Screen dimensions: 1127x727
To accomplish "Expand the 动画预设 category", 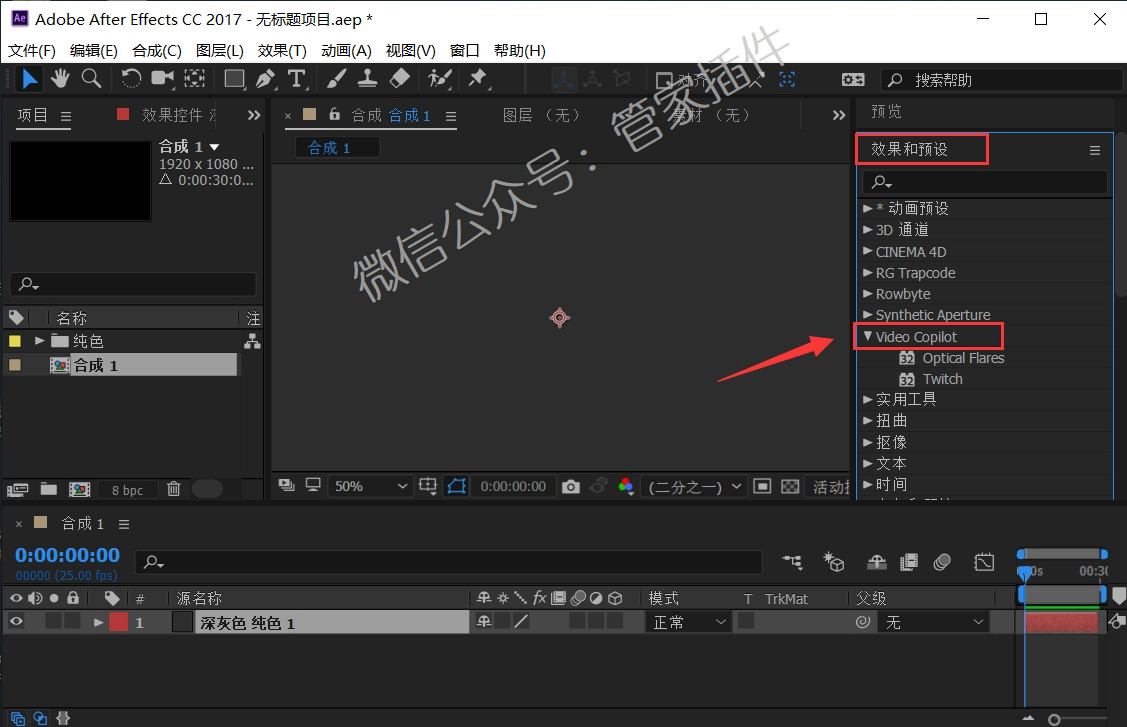I will pos(868,208).
